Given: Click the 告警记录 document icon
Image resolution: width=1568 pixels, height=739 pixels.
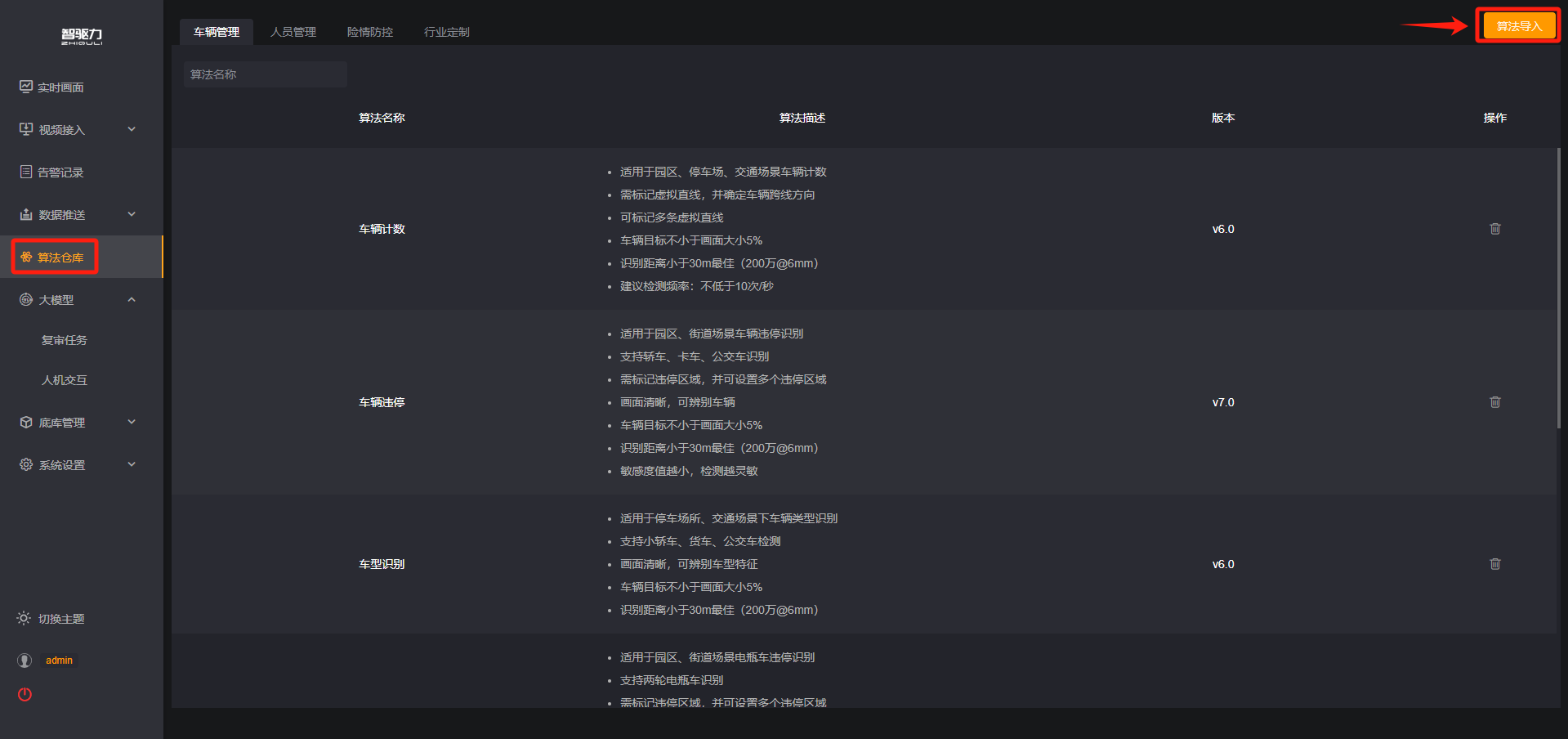Looking at the screenshot, I should [x=26, y=172].
